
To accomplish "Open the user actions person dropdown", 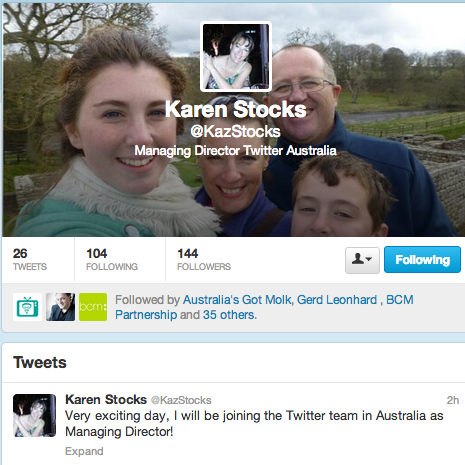I will pyautogui.click(x=362, y=260).
